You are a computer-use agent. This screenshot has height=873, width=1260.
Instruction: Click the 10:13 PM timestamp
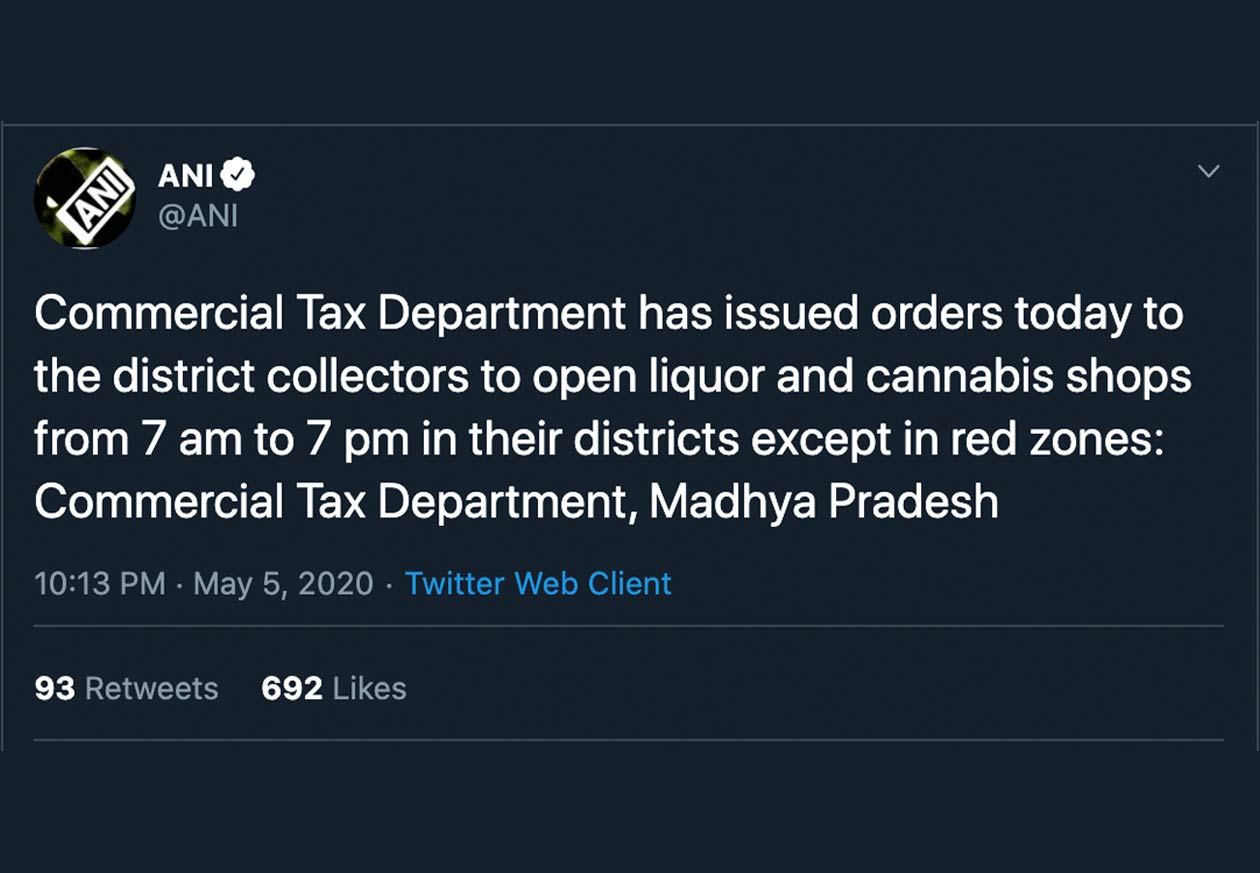click(100, 584)
